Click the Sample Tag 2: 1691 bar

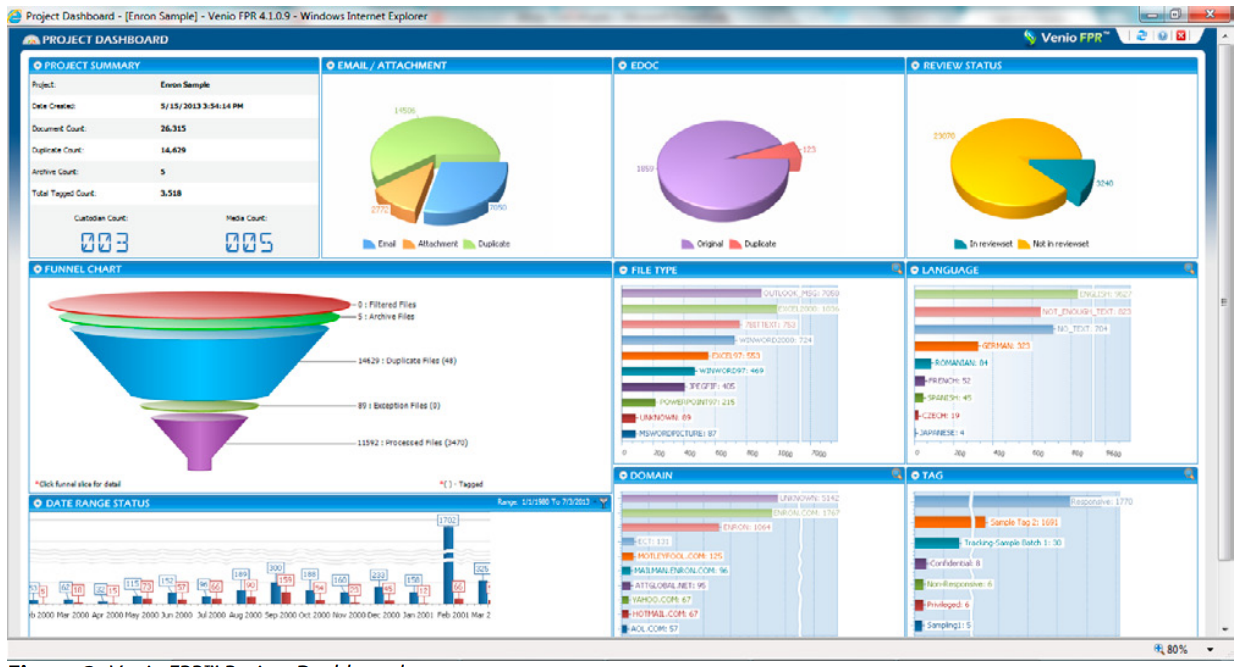pyautogui.click(x=948, y=522)
